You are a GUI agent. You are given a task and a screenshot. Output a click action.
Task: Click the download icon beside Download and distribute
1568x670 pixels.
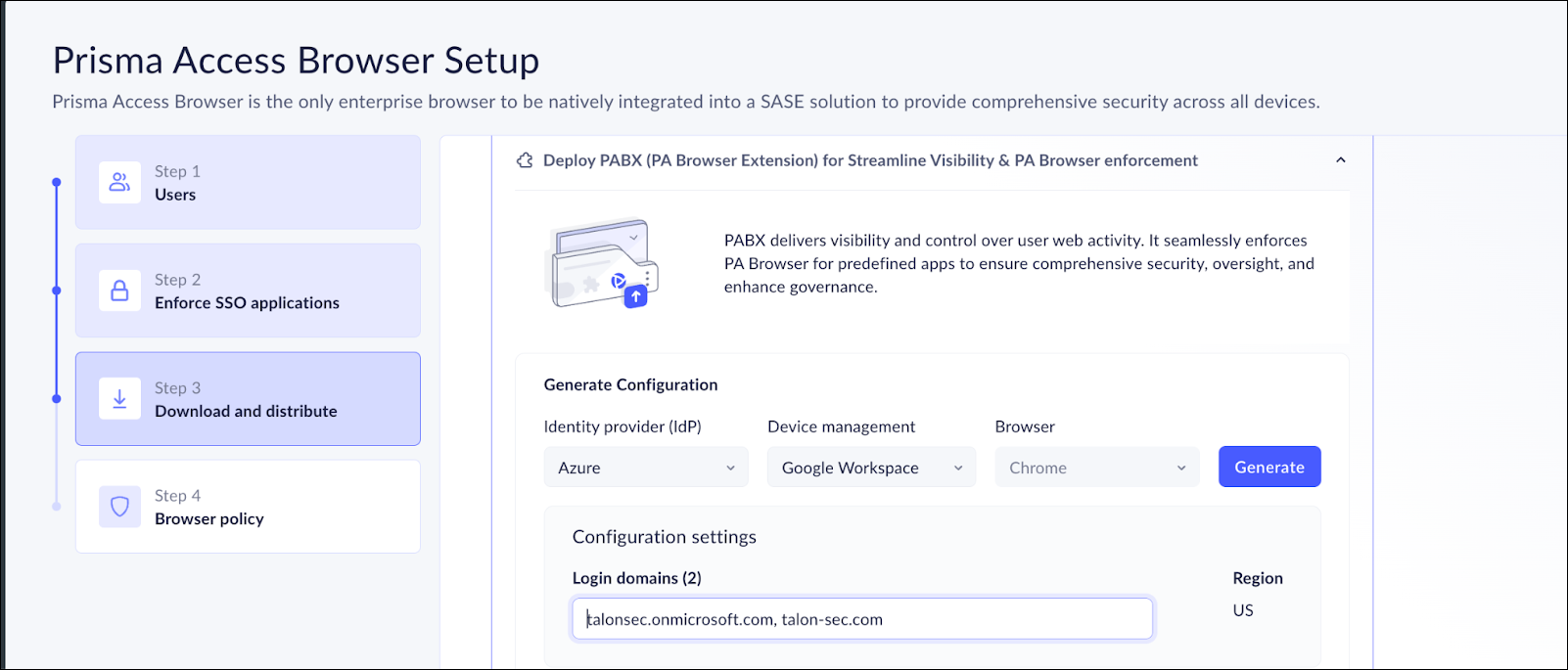(x=119, y=399)
